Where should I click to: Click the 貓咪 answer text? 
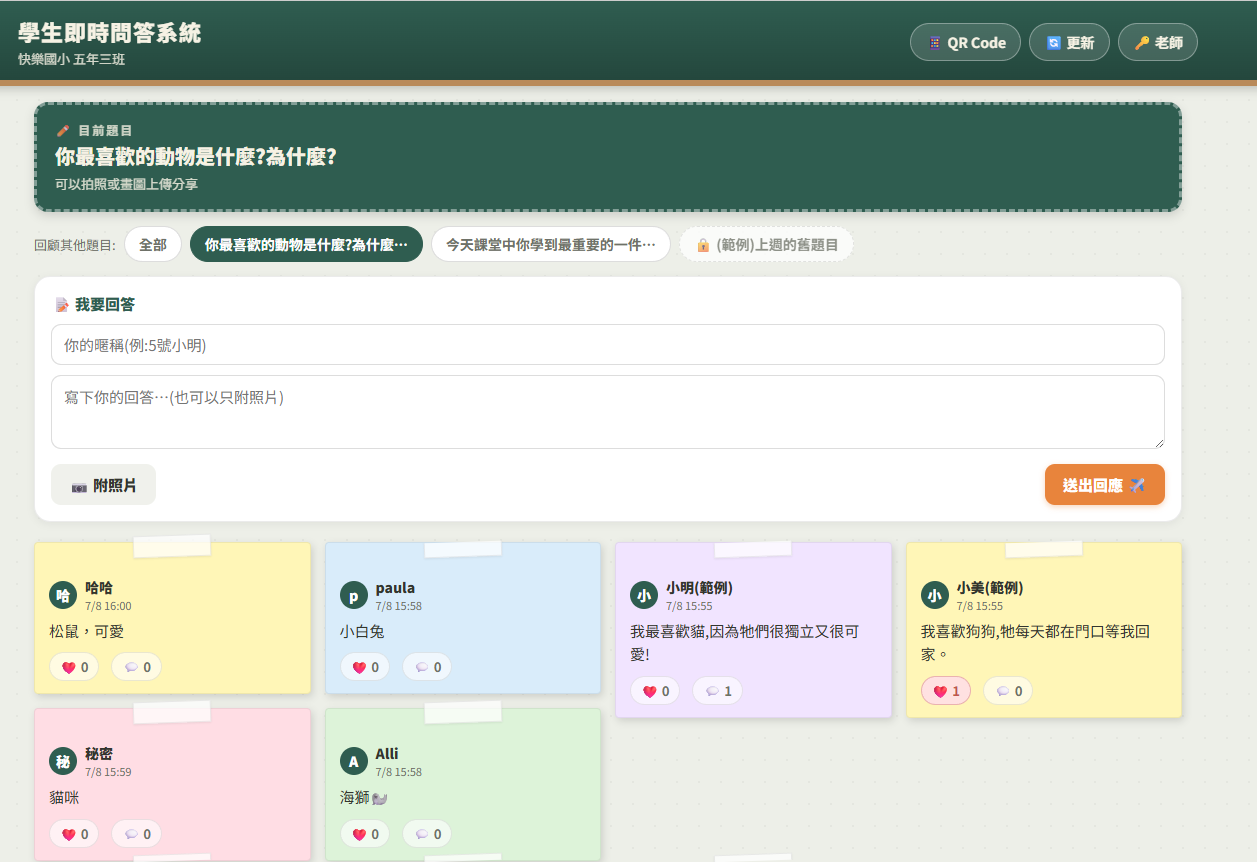pos(64,797)
